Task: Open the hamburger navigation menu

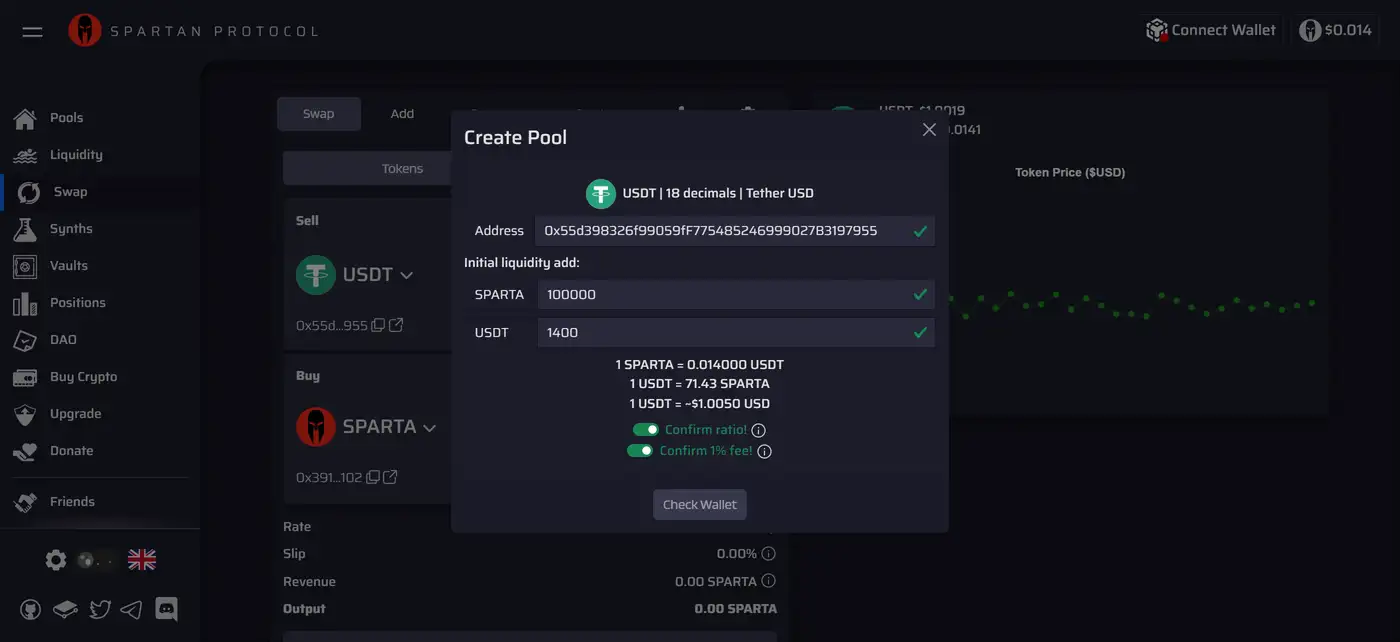Action: click(x=32, y=31)
